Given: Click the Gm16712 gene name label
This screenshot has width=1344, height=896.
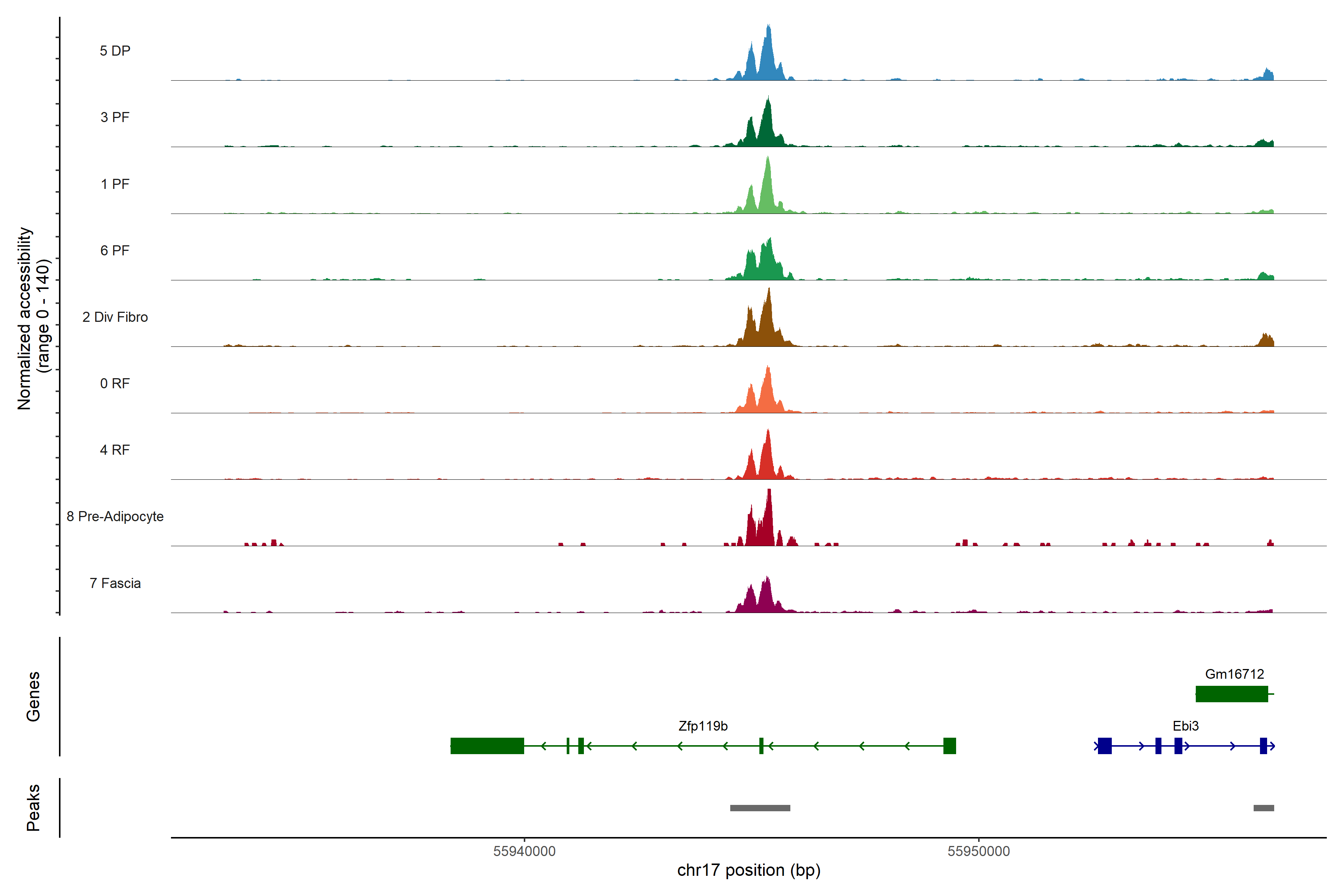Looking at the screenshot, I should (x=1234, y=674).
